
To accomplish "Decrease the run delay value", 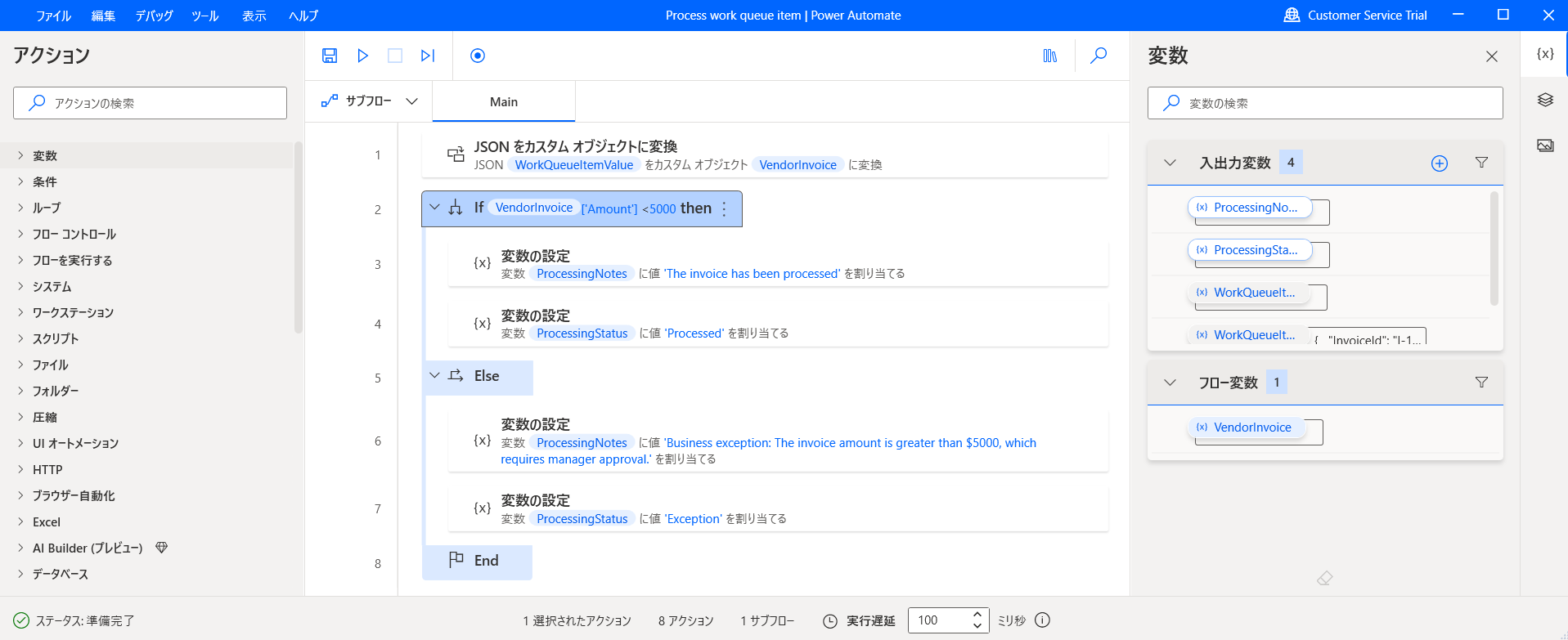I will pyautogui.click(x=977, y=626).
